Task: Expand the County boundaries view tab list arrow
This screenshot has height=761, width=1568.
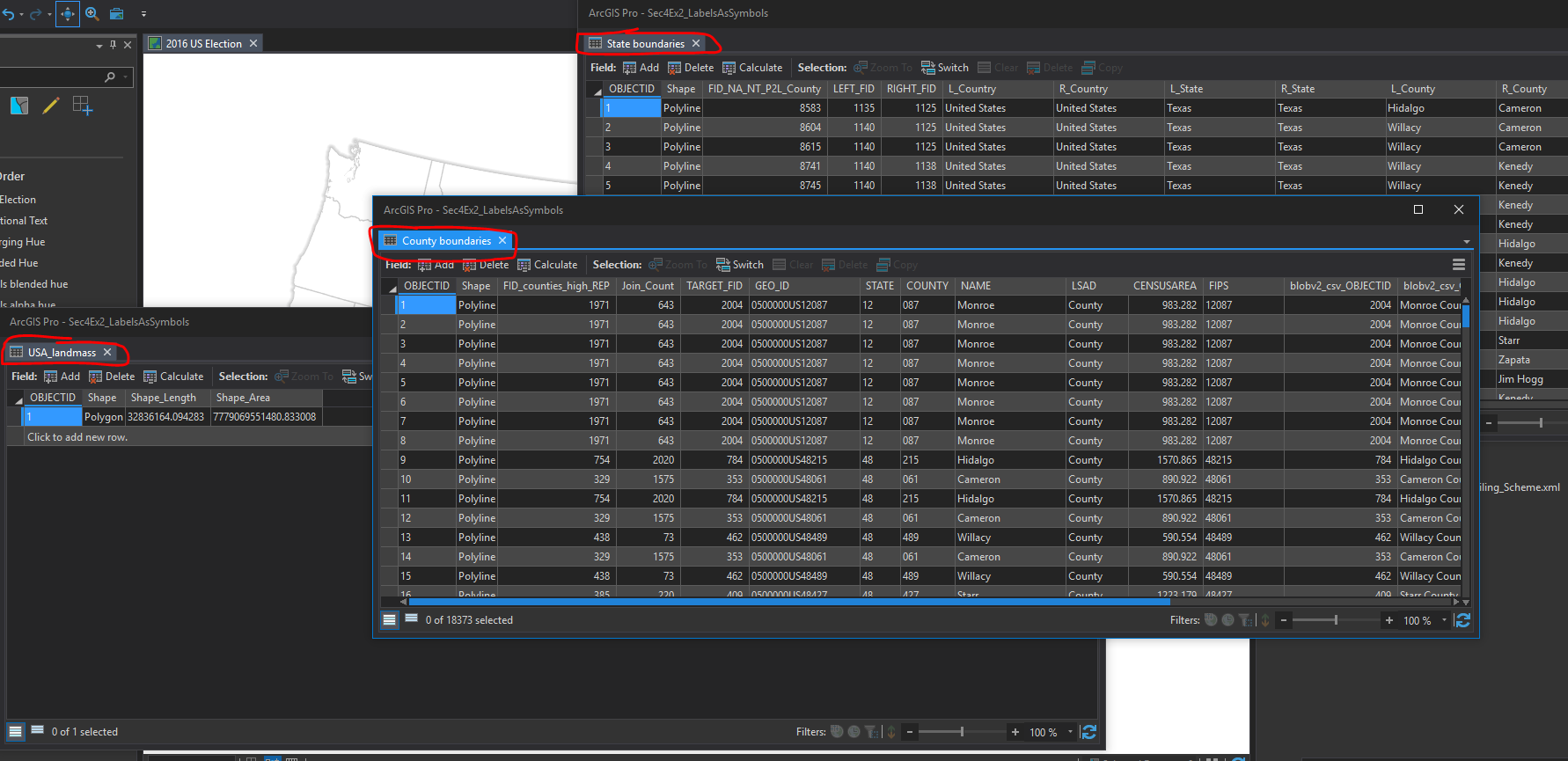Action: 1467,242
